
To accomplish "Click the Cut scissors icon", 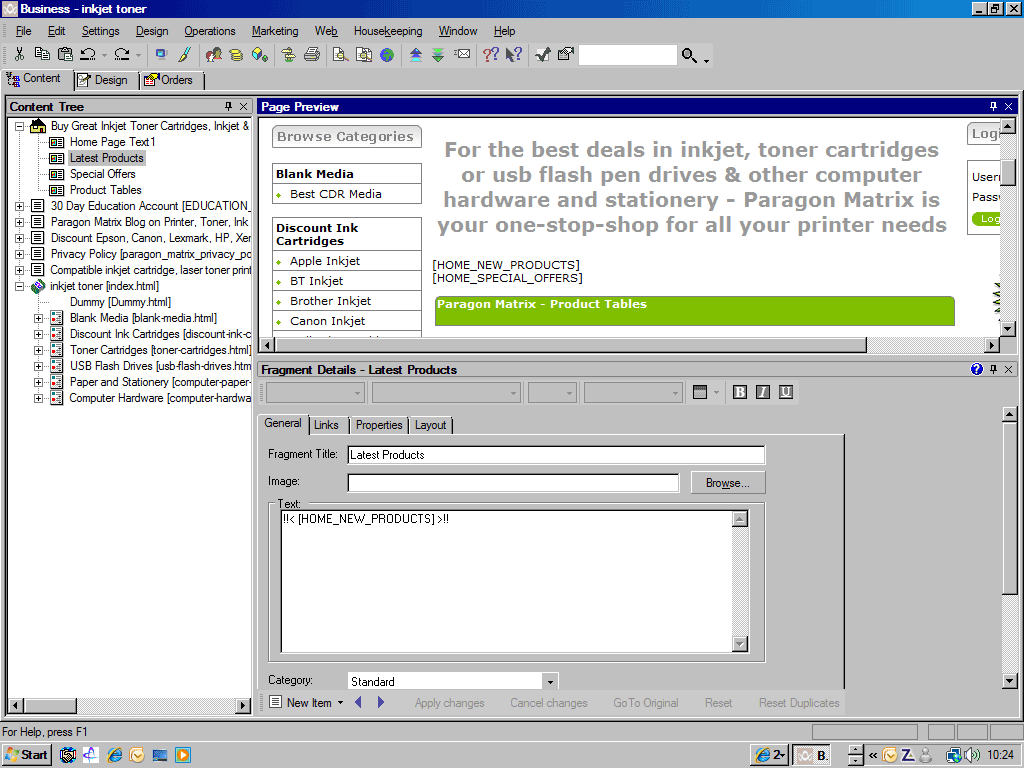I will tap(19, 55).
